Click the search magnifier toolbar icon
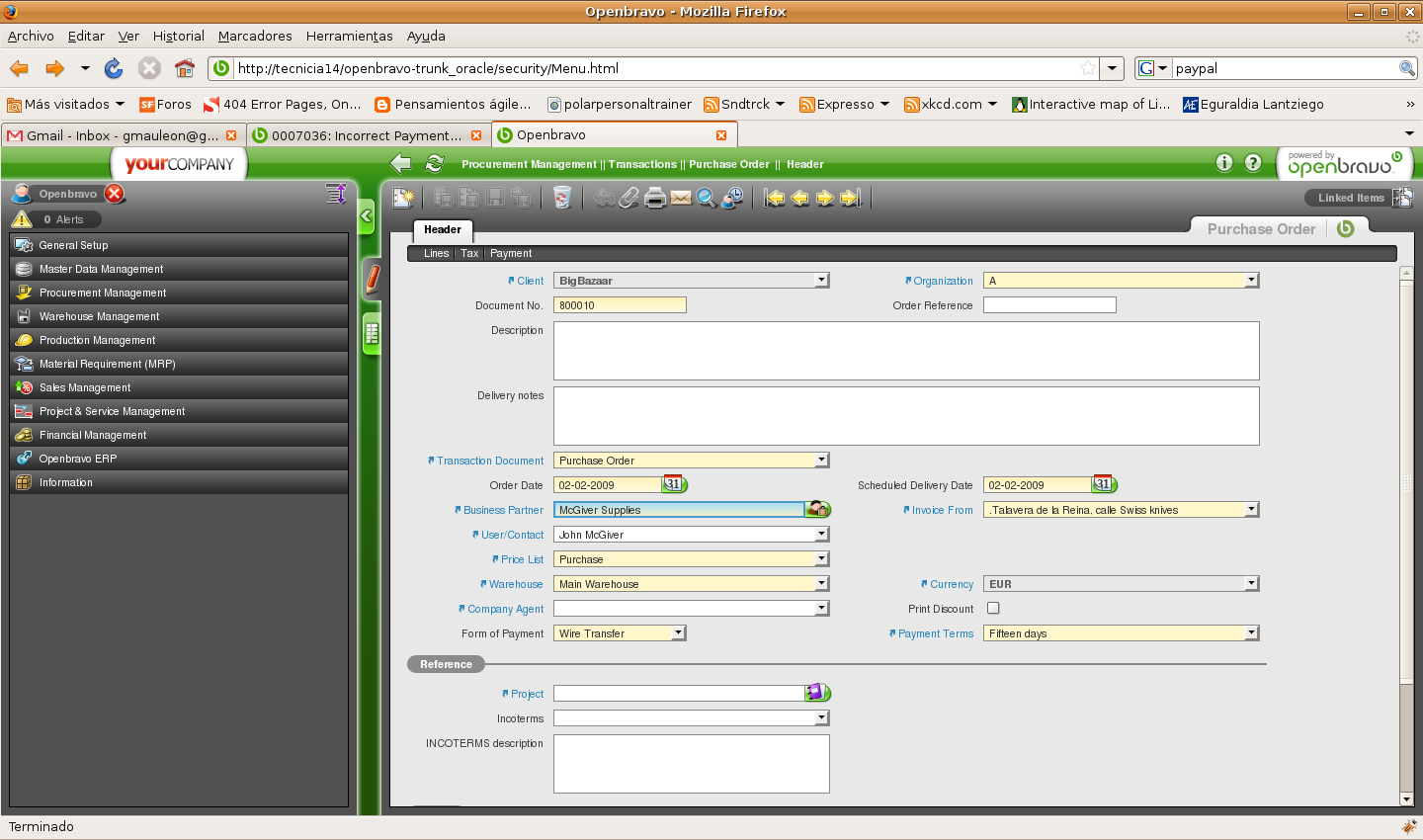This screenshot has width=1423, height=840. (x=706, y=198)
